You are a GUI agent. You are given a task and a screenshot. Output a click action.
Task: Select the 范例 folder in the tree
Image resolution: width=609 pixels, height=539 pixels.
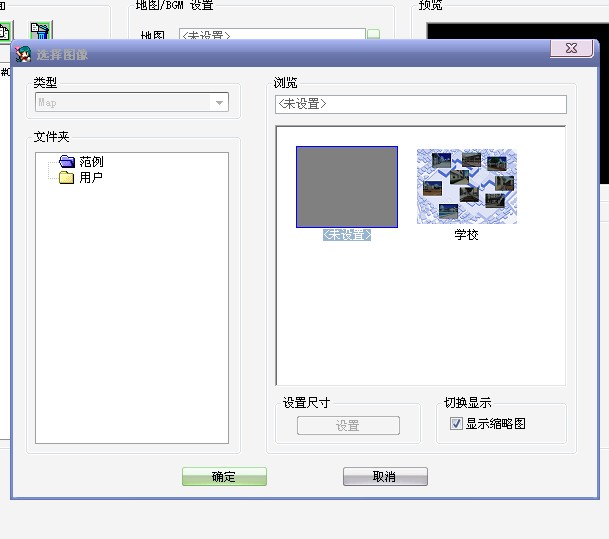tap(91, 162)
